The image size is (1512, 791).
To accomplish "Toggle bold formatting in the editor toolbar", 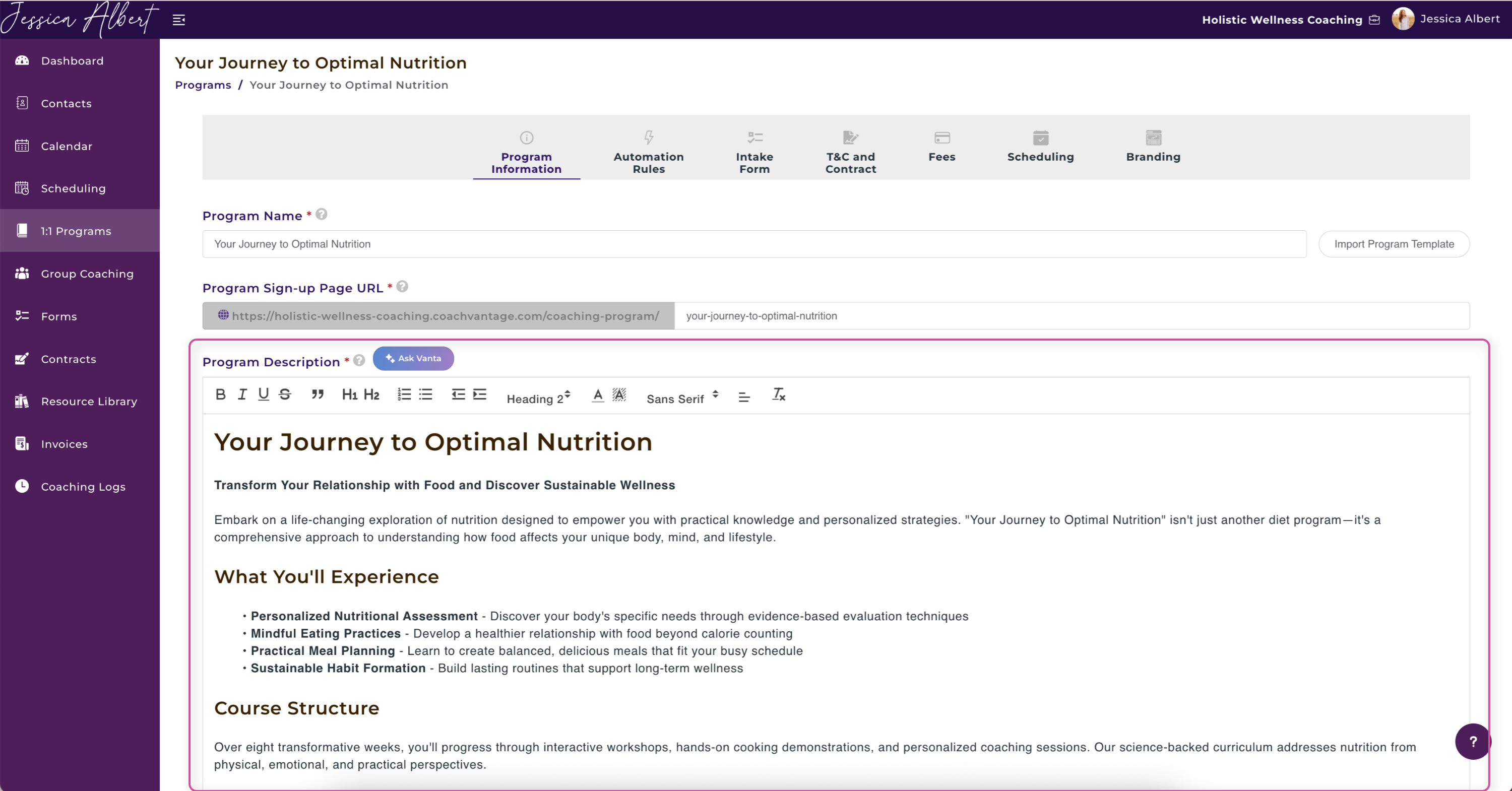I will click(x=220, y=395).
